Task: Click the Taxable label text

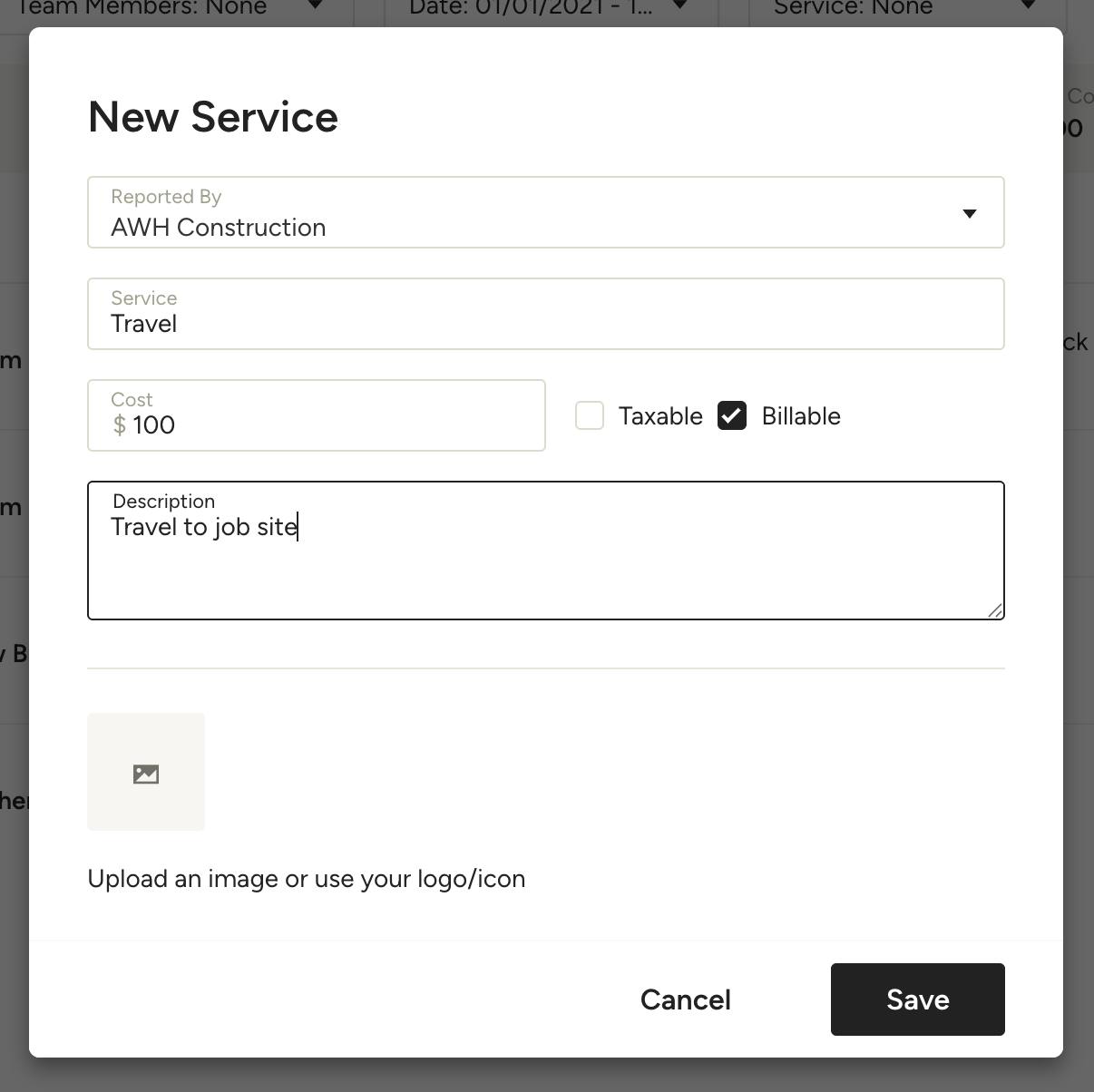Action: pos(660,416)
